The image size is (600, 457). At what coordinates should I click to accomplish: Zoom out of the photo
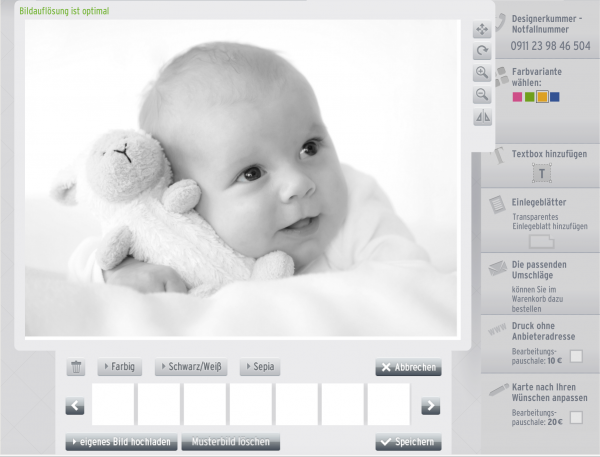point(482,94)
